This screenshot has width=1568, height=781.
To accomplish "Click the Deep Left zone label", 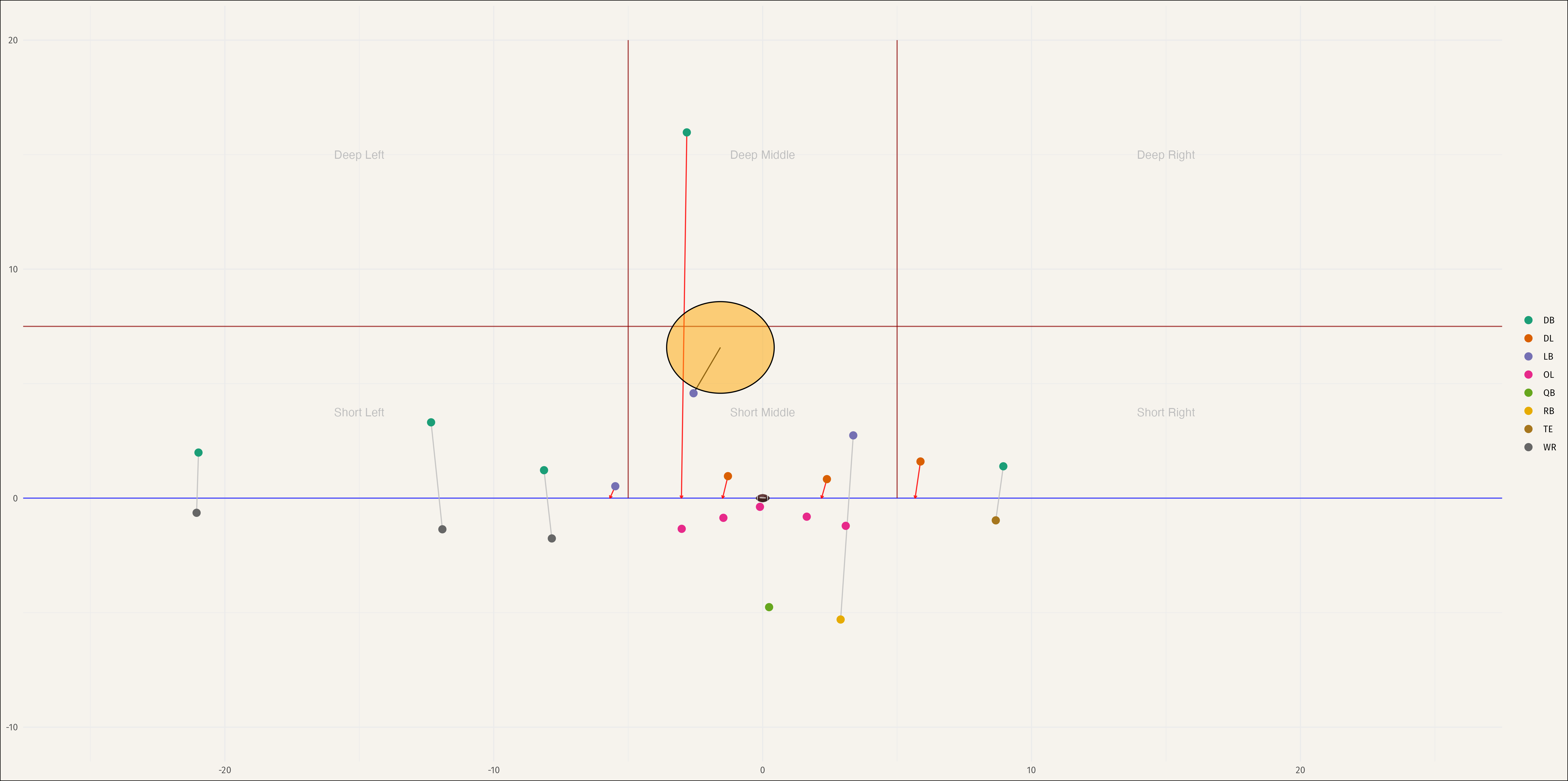I will pos(359,155).
